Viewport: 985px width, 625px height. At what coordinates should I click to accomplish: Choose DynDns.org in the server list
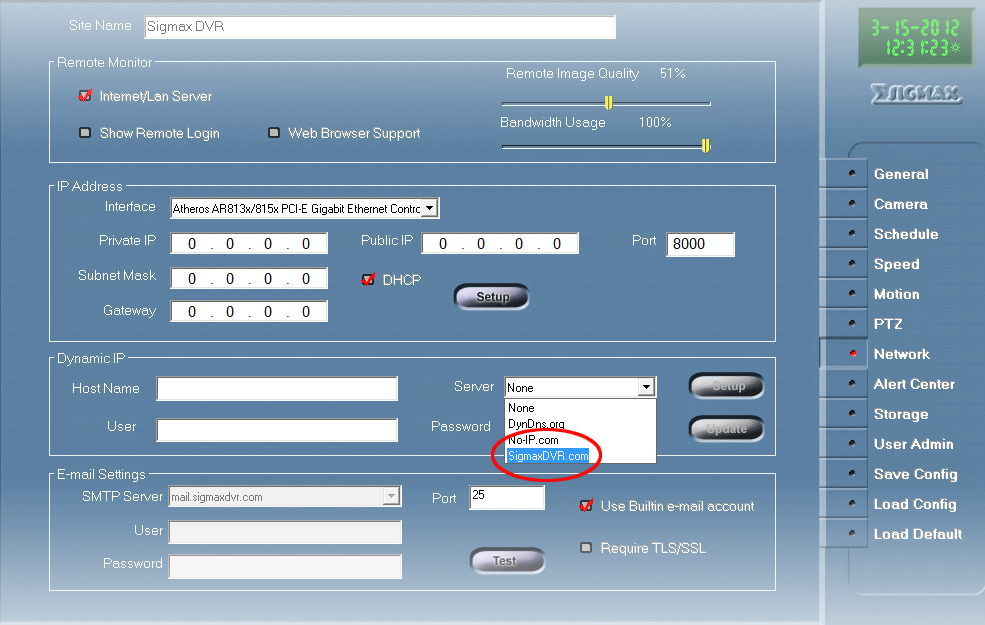coord(536,424)
